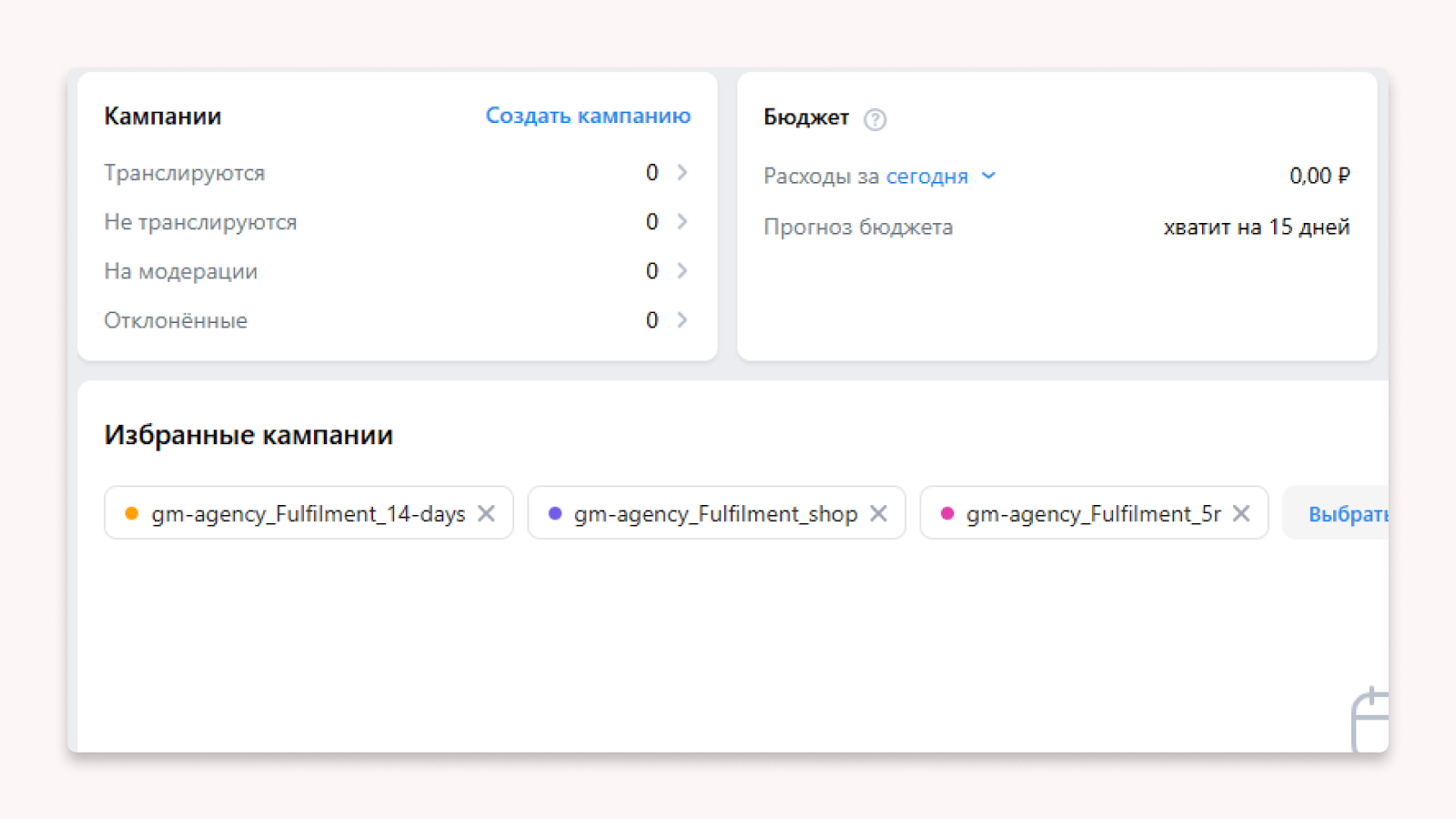
Task: Click the На модерации campaigns label
Action: (x=181, y=271)
